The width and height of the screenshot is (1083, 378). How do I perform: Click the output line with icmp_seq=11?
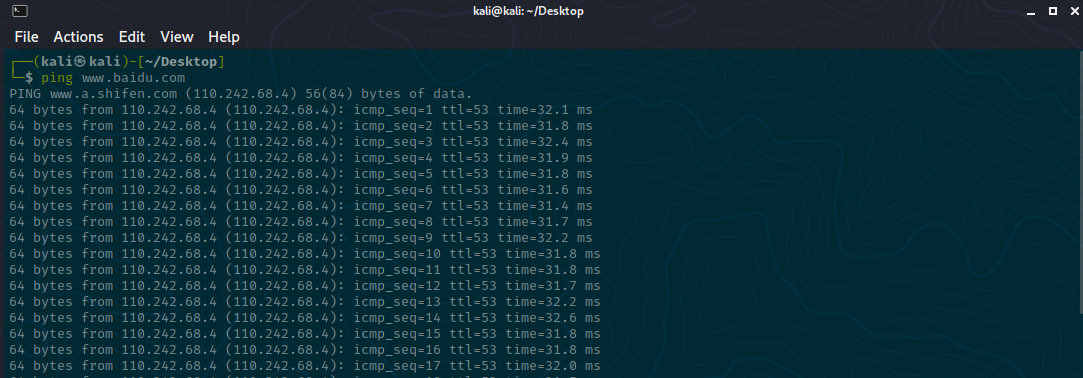[x=305, y=270]
